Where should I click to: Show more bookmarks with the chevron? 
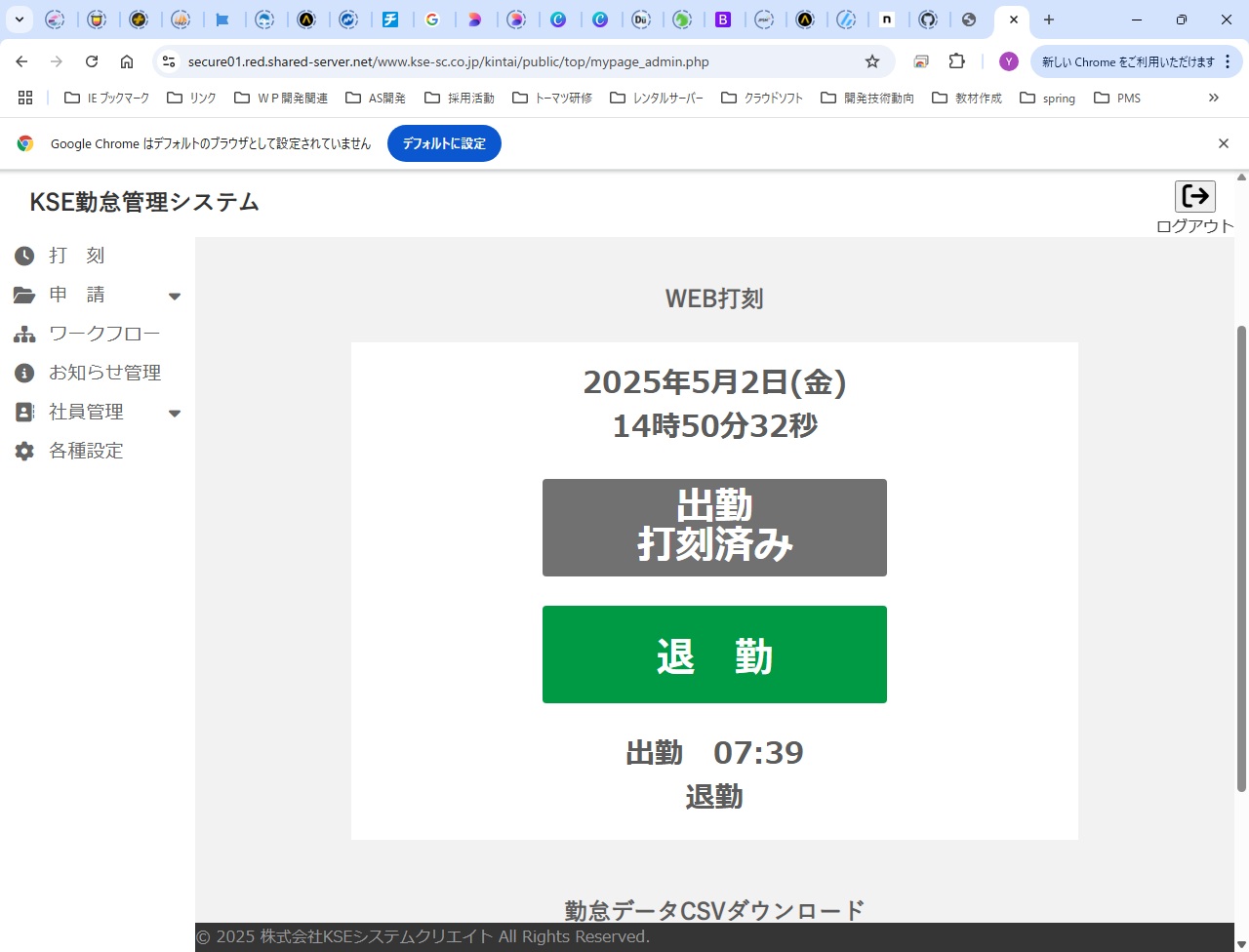tap(1214, 98)
